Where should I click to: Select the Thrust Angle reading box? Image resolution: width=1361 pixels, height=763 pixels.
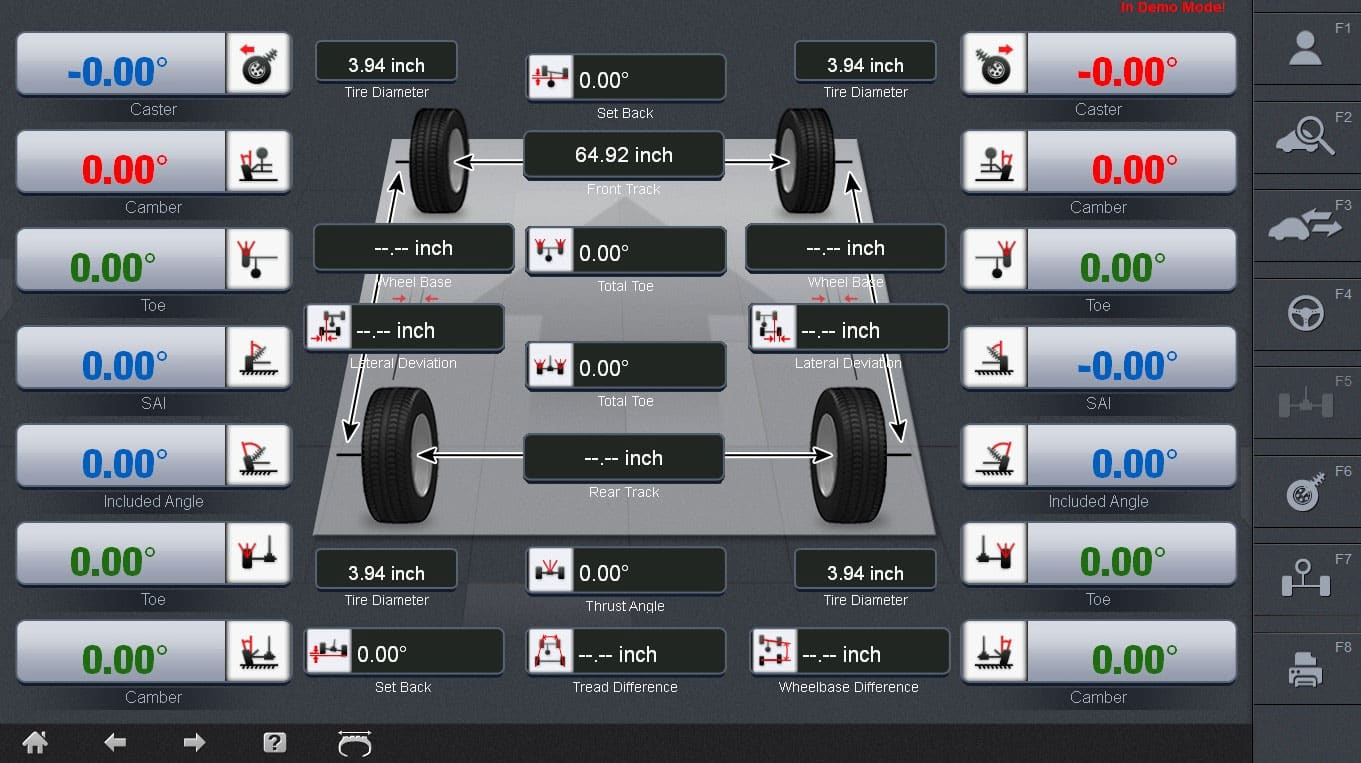(x=626, y=573)
